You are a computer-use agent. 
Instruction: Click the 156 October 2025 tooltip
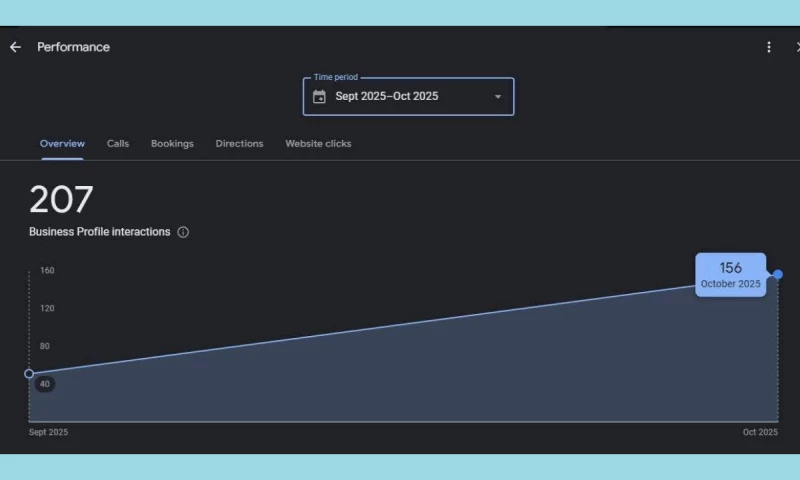click(x=731, y=274)
